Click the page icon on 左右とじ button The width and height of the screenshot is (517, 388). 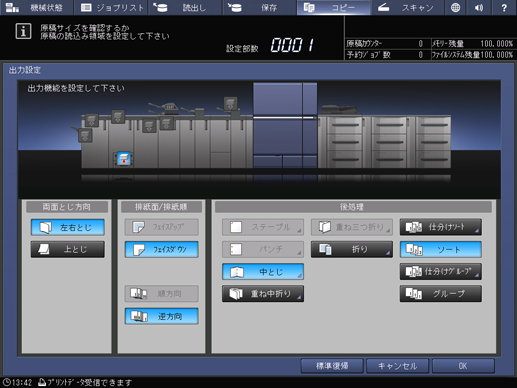(x=46, y=227)
